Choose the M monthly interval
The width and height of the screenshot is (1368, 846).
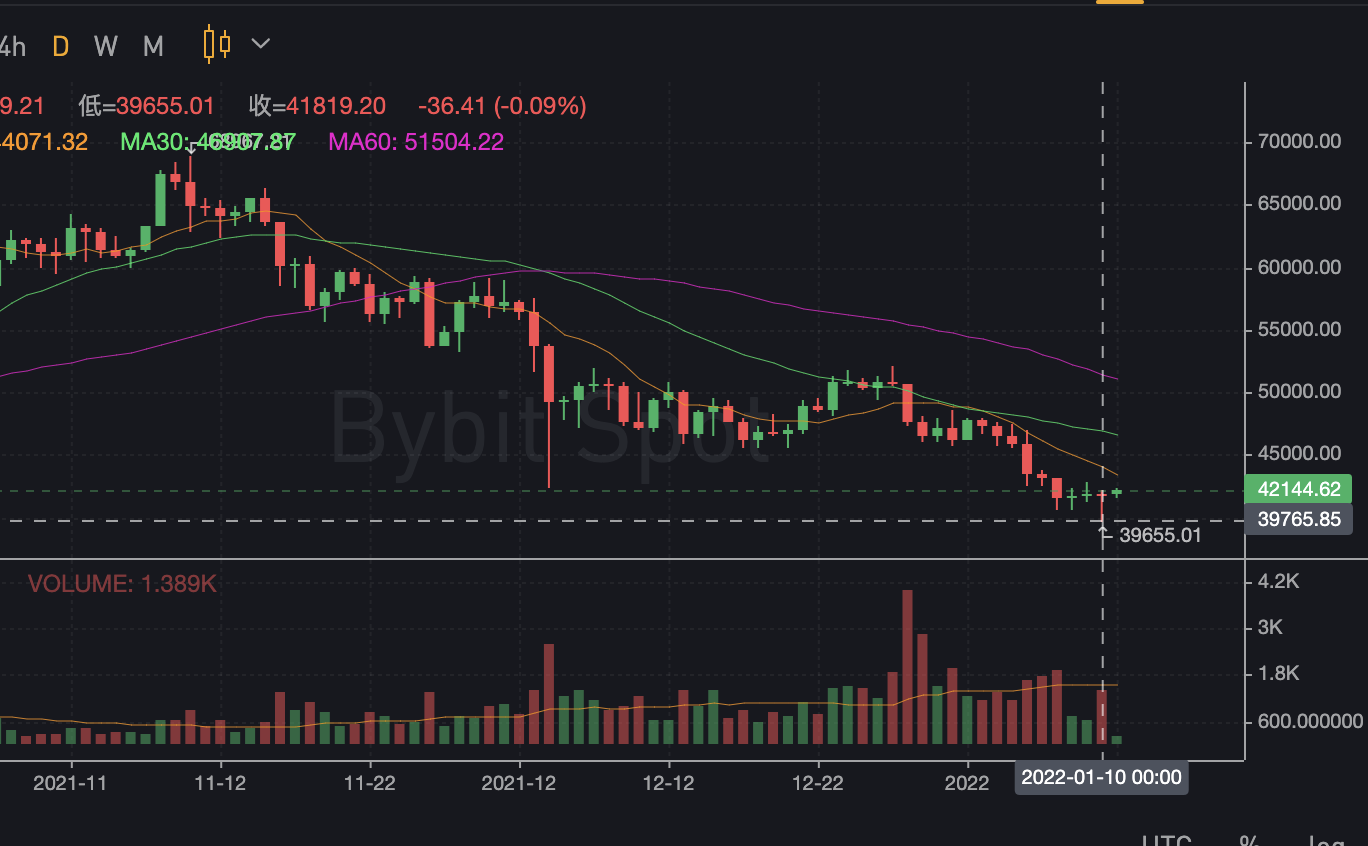pyautogui.click(x=153, y=46)
